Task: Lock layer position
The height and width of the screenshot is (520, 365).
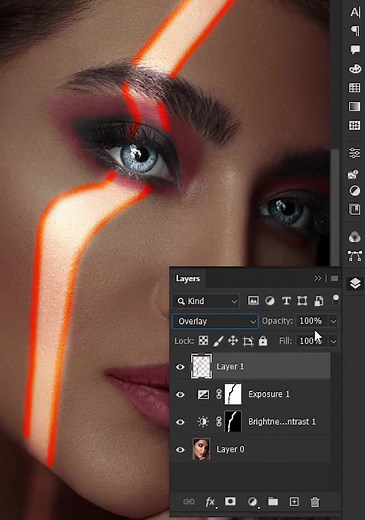Action: 233,341
